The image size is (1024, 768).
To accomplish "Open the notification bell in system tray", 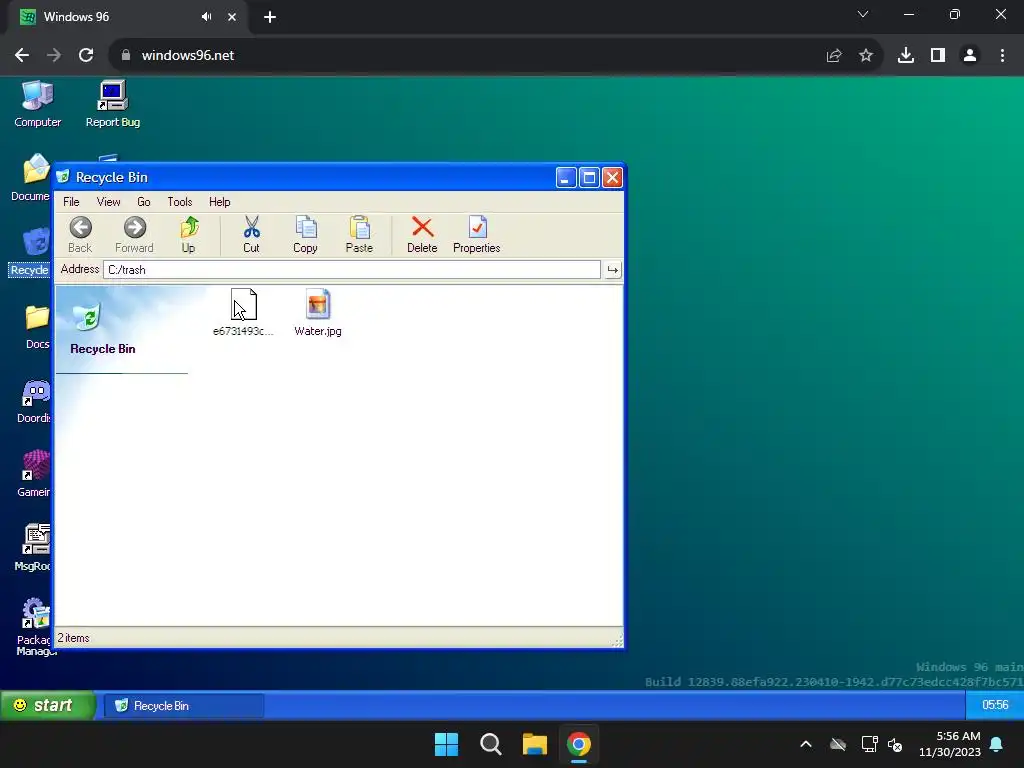I will [x=997, y=744].
